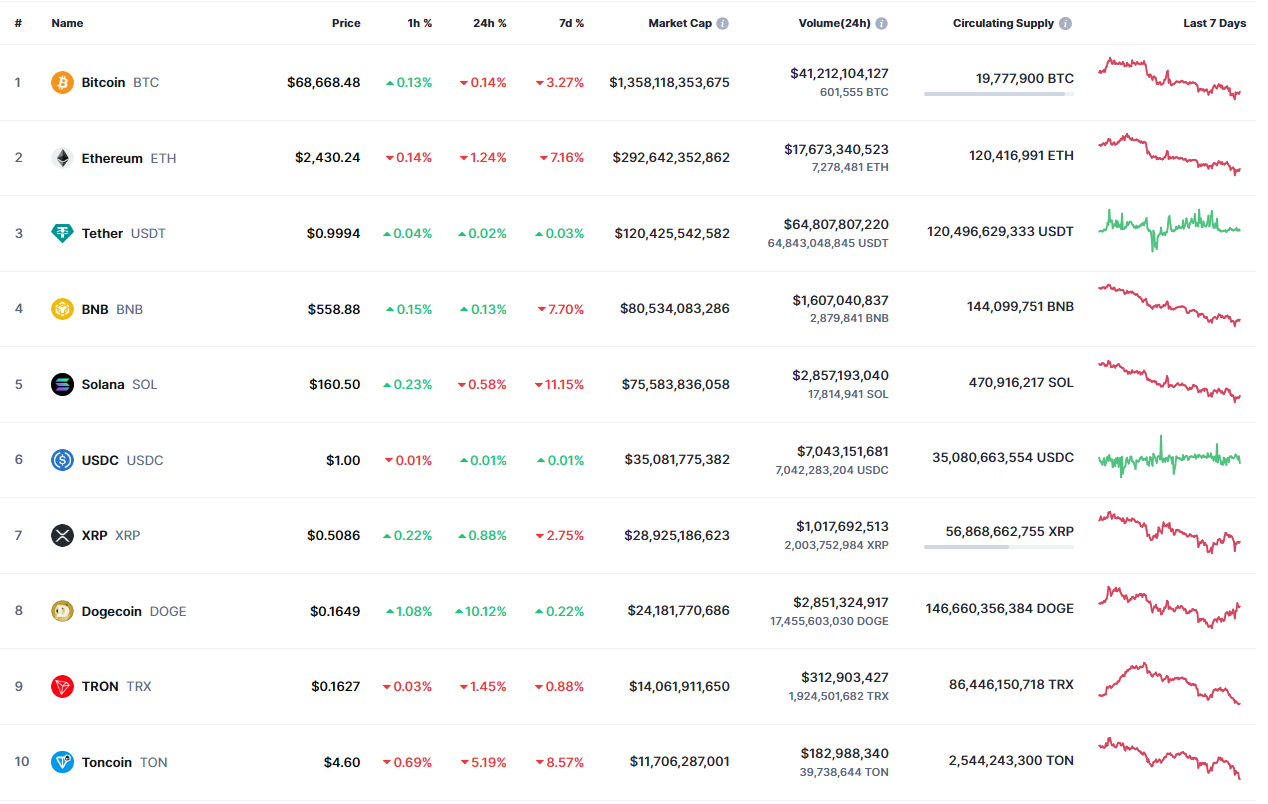Viewport: 1268px width, 804px height.
Task: Open the USDC 7-day sparkline chart
Action: pos(1169,459)
